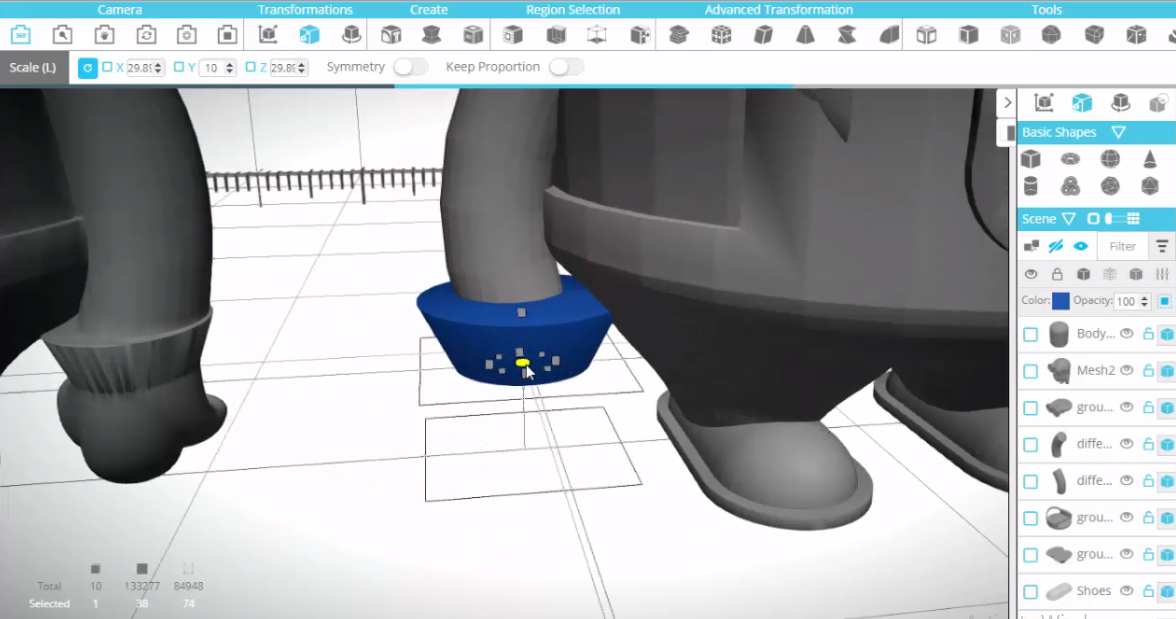1176x619 pixels.
Task: Click the Scale (L) label button
Action: pos(33,67)
